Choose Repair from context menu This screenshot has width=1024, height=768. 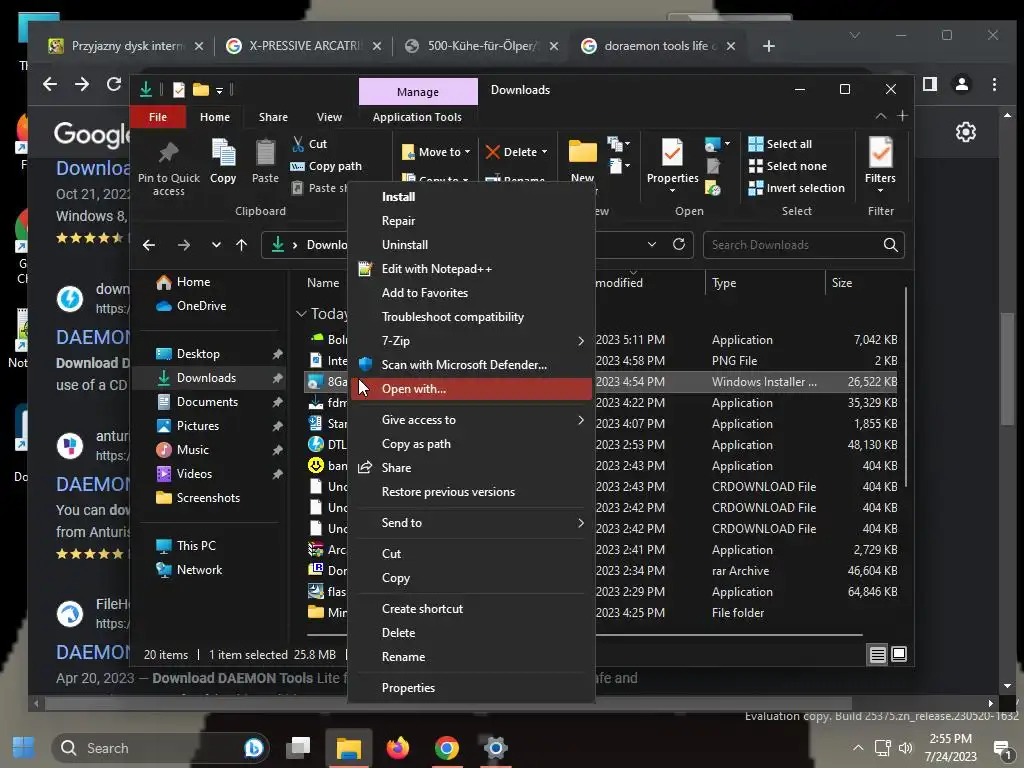point(472,221)
